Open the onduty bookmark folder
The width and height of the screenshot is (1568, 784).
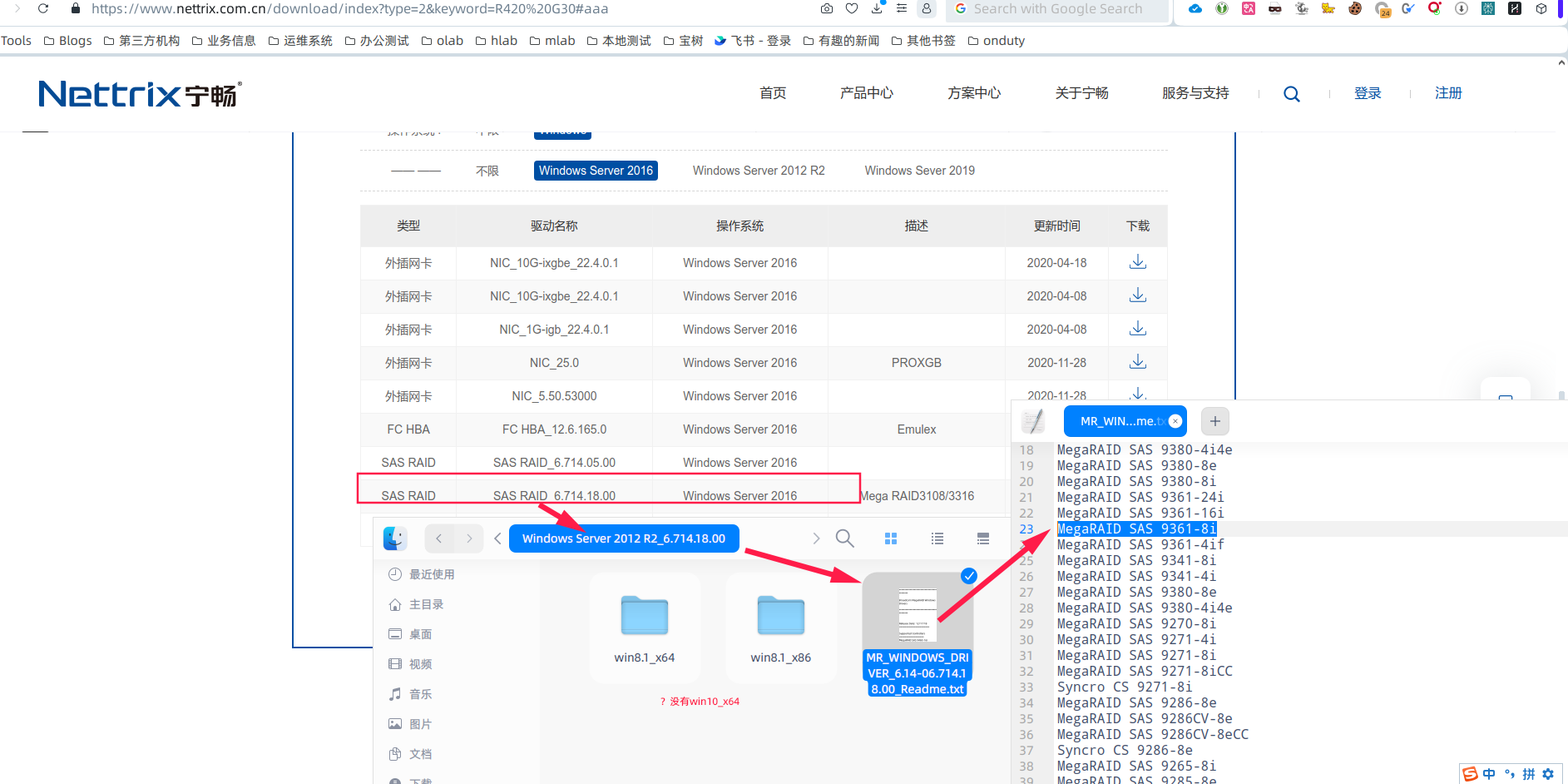(x=997, y=41)
